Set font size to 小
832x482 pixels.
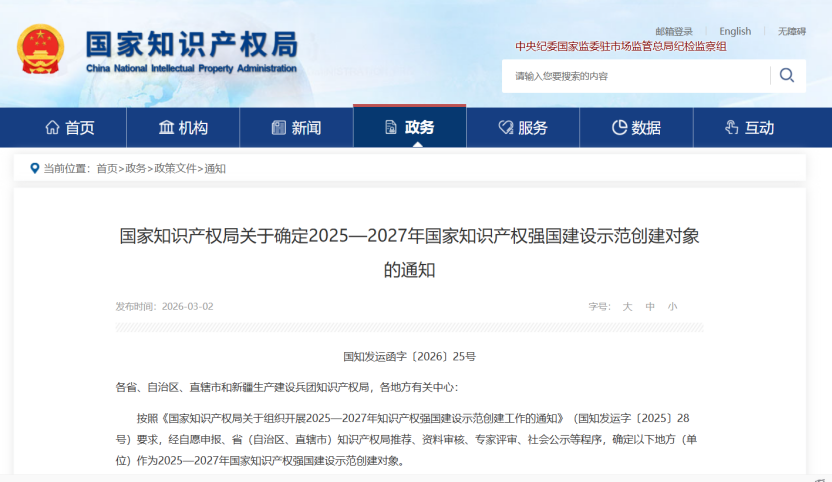coord(673,307)
